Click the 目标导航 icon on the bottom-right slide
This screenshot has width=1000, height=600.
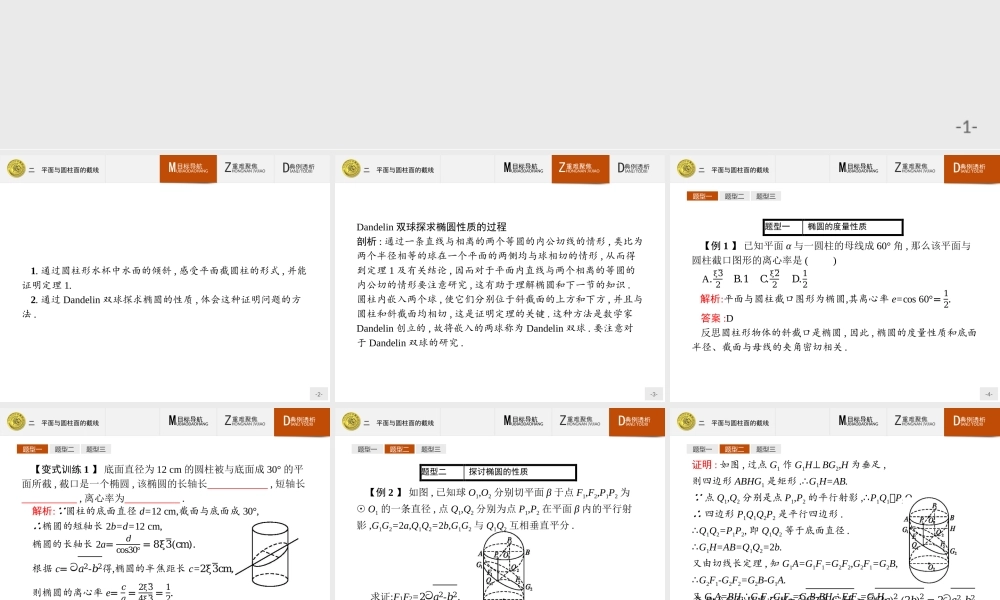click(x=856, y=421)
